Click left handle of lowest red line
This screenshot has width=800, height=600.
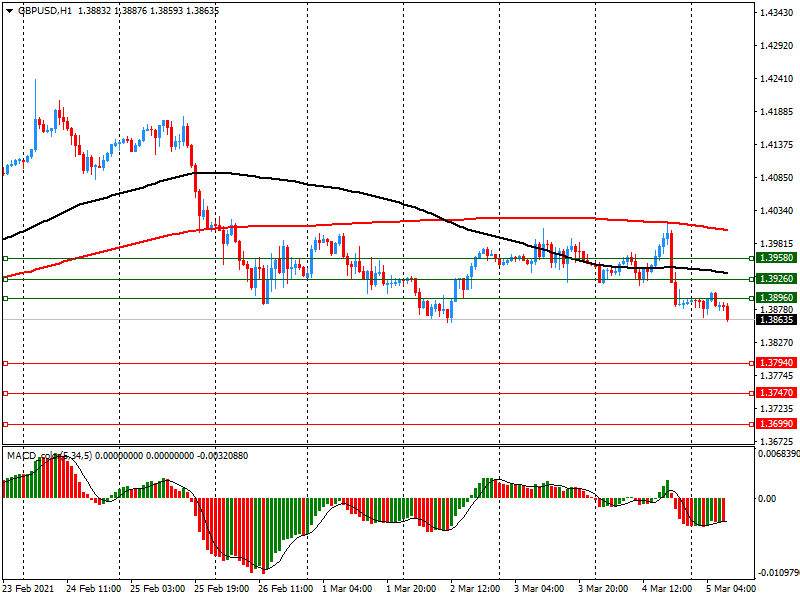(6, 424)
